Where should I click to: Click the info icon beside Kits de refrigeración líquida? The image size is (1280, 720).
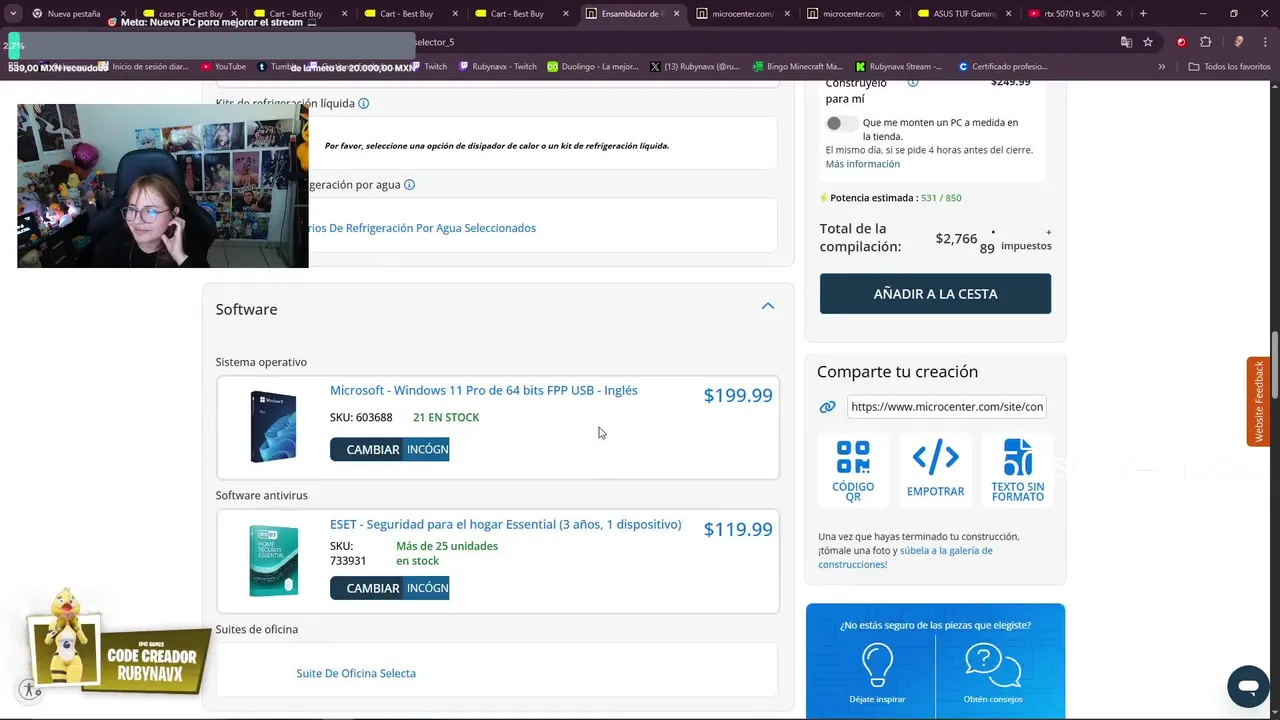[363, 103]
